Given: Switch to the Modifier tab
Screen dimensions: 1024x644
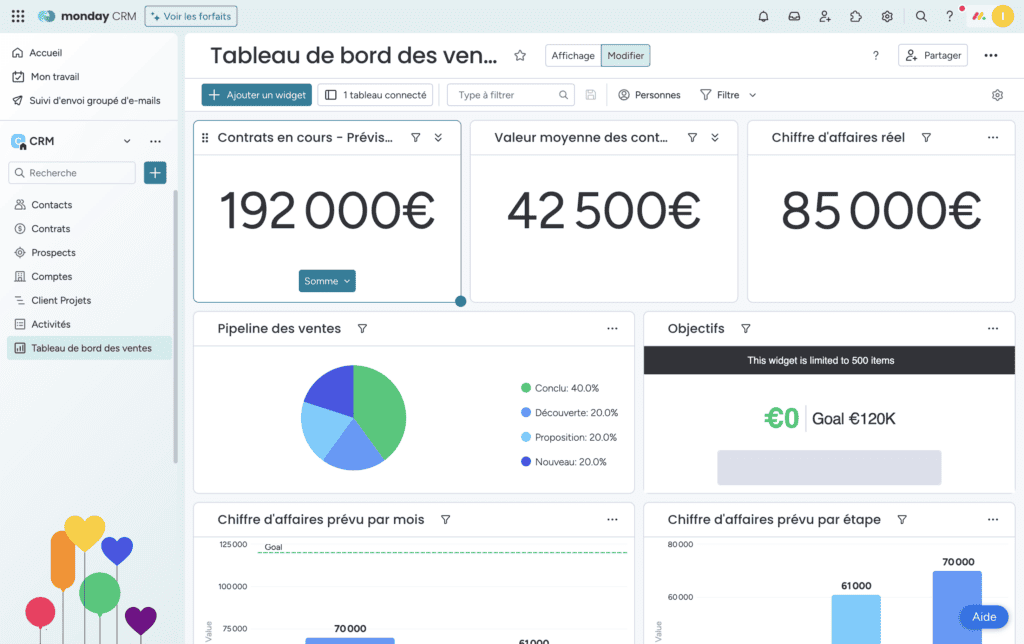Looking at the screenshot, I should click(625, 55).
